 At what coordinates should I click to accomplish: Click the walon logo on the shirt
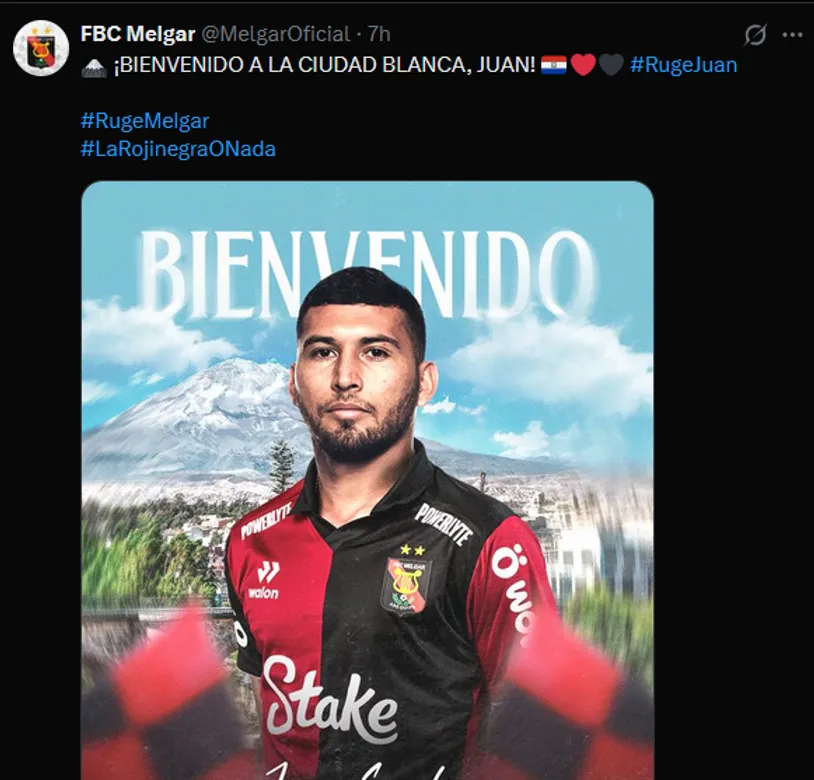click(265, 580)
